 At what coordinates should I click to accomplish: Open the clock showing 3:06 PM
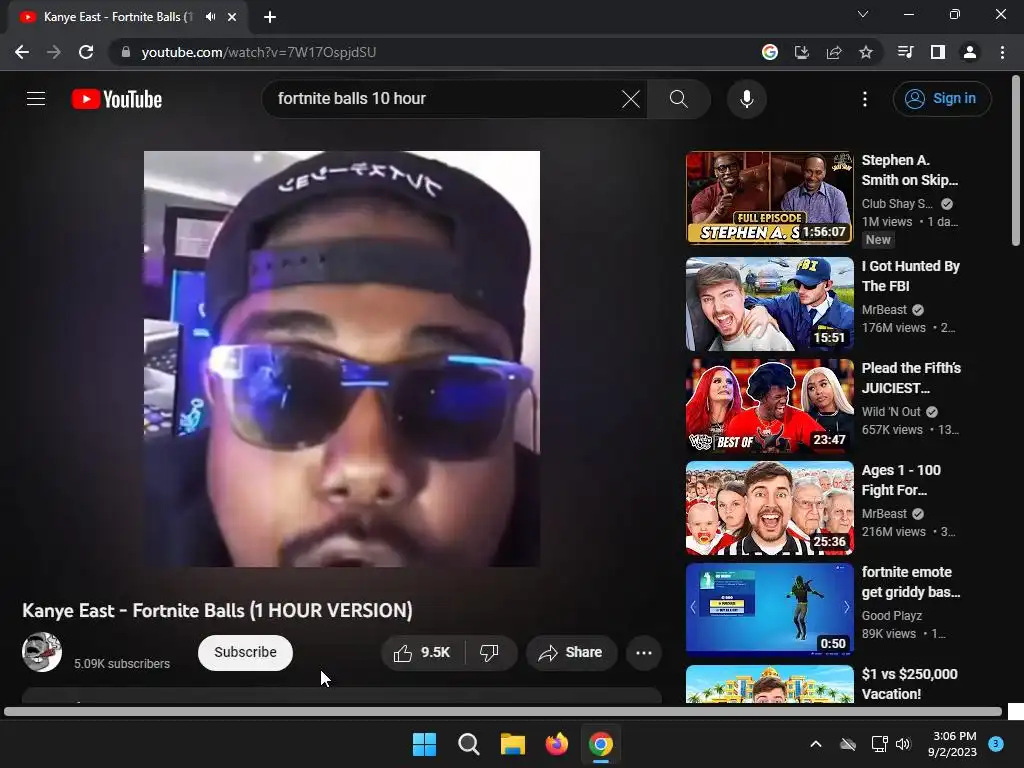(952, 744)
